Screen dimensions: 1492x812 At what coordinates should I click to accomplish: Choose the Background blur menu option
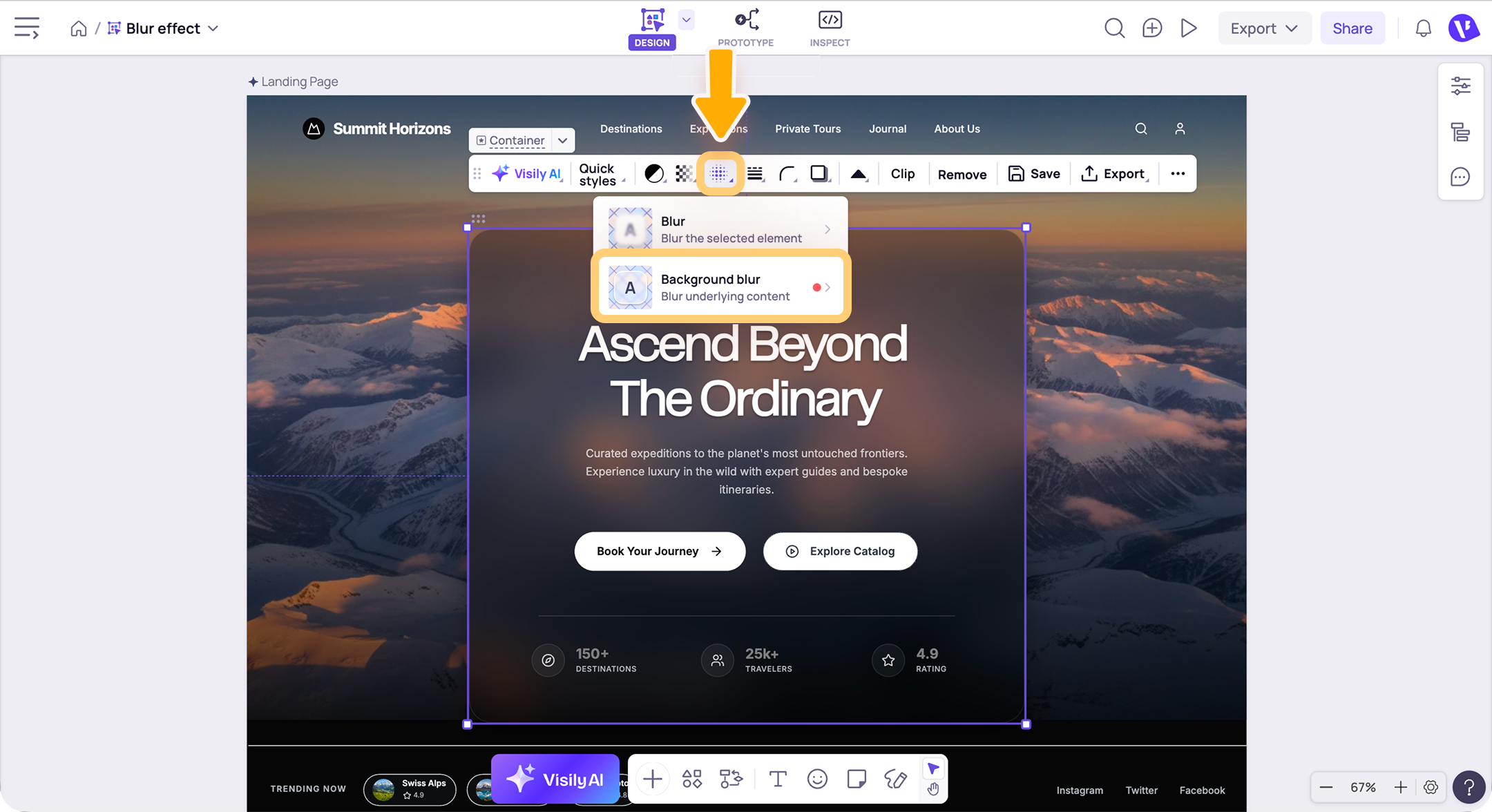click(720, 287)
